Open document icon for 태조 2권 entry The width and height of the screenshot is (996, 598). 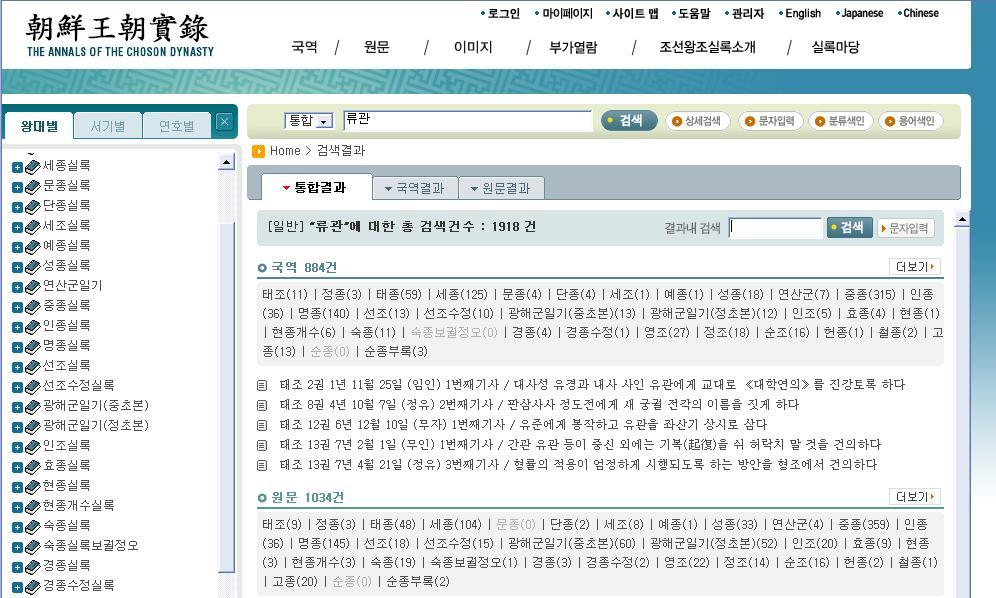(x=262, y=385)
